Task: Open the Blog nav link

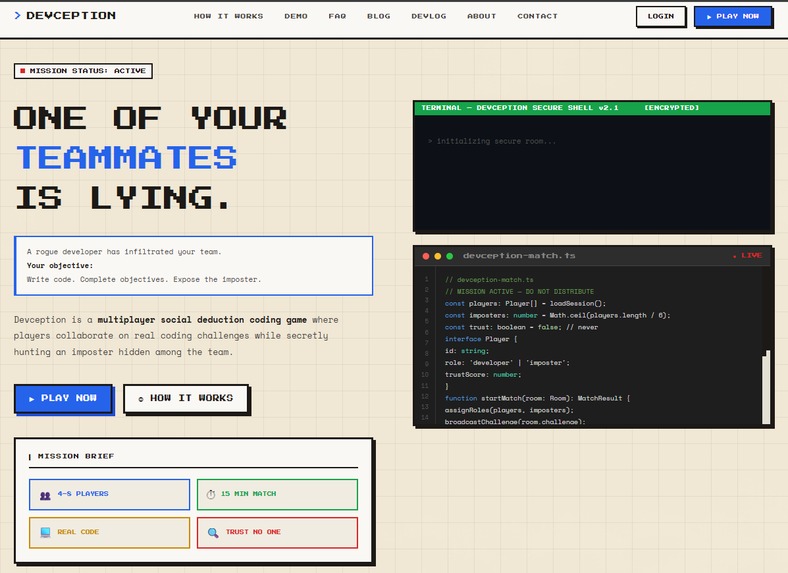Action: pyautogui.click(x=378, y=16)
